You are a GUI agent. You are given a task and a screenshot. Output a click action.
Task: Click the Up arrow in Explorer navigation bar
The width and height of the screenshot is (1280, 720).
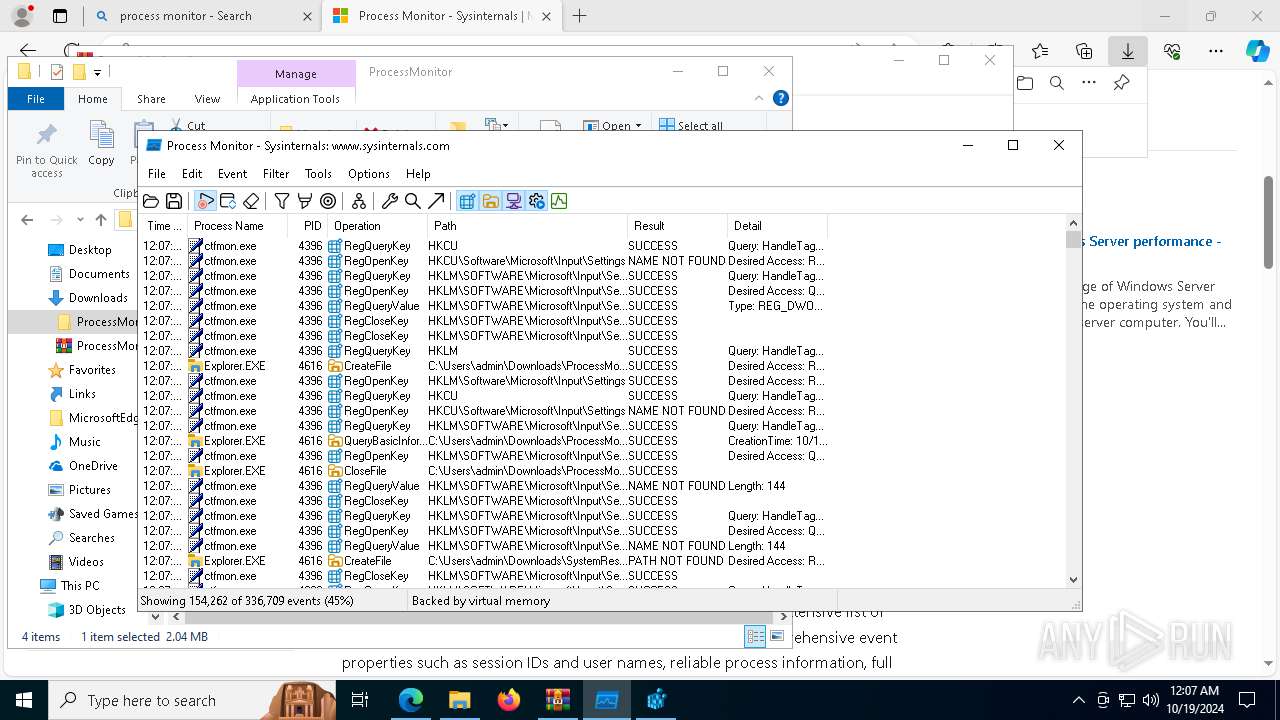(x=100, y=220)
